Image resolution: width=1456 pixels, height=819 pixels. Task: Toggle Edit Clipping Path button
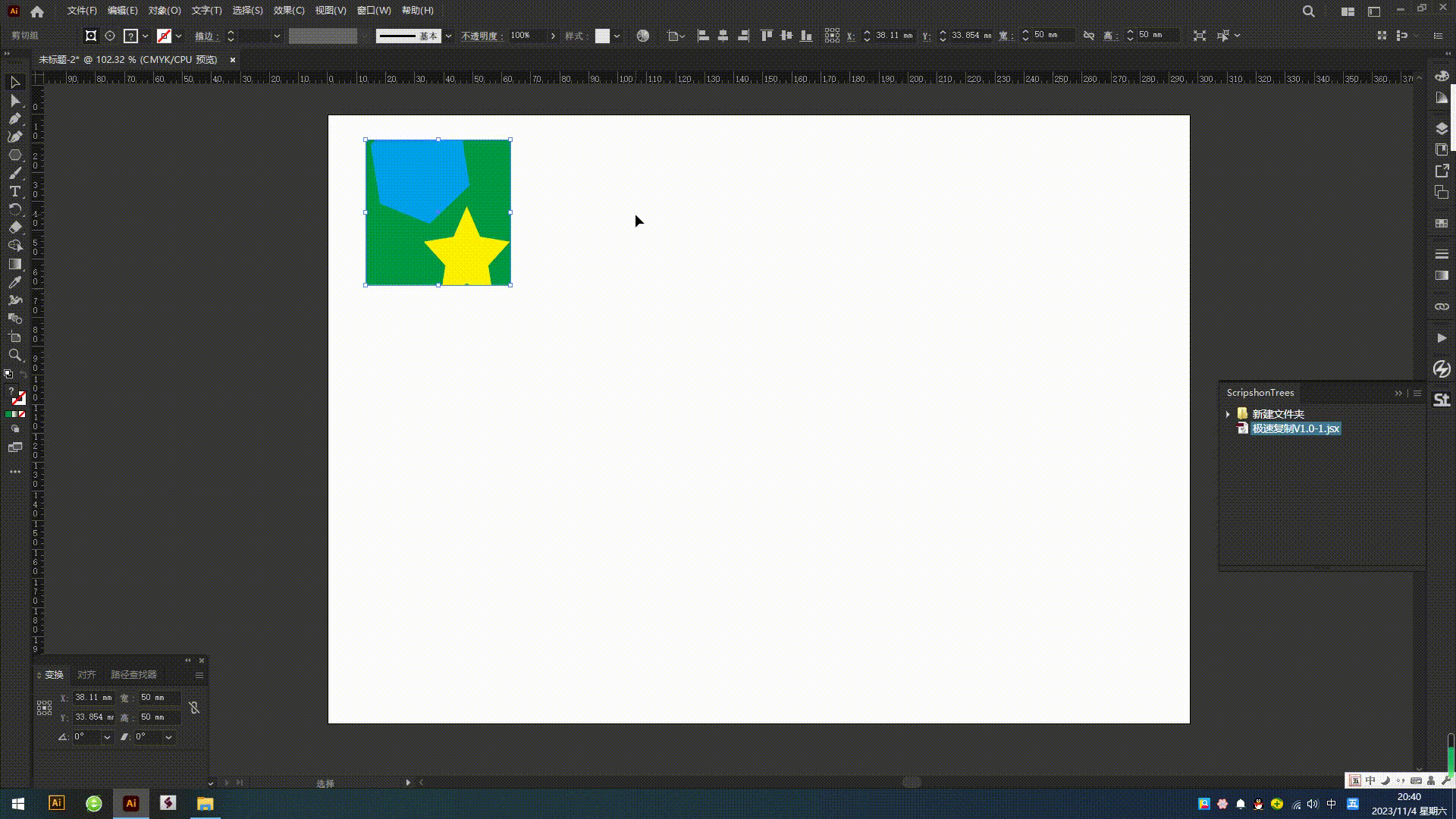click(91, 36)
